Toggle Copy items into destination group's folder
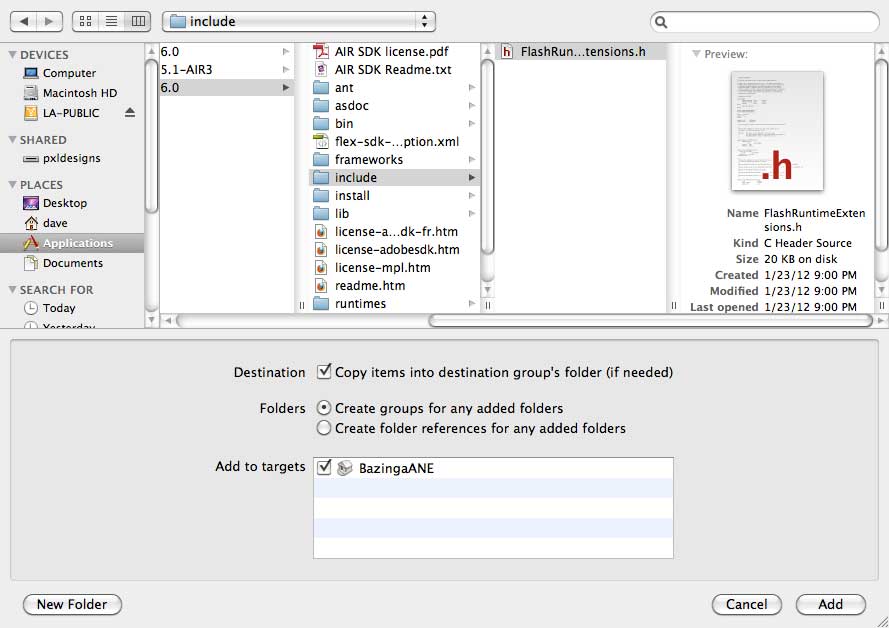889x628 pixels. pos(324,372)
